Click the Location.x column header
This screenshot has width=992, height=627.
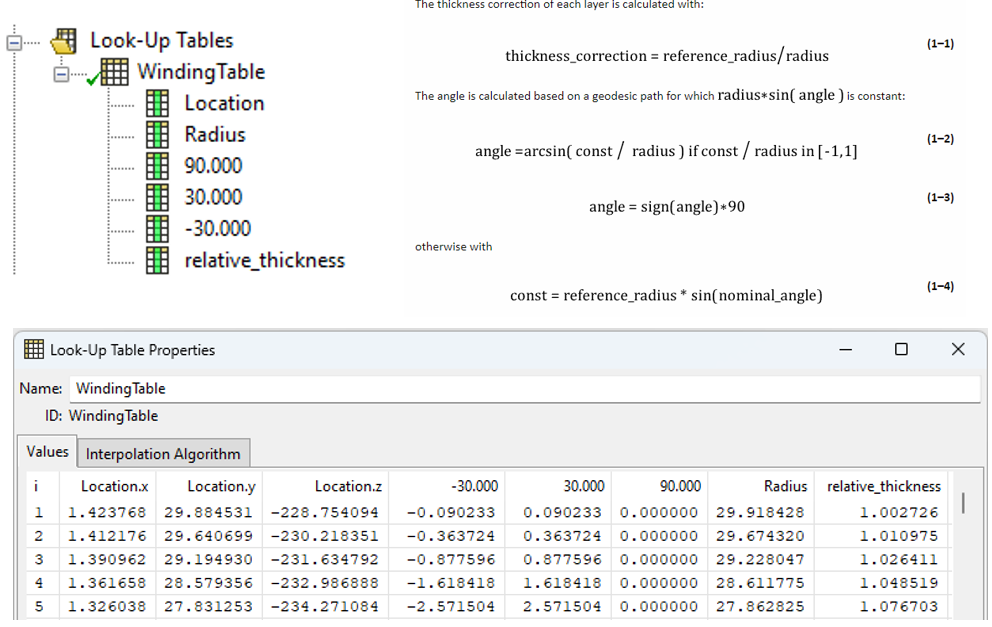point(114,486)
